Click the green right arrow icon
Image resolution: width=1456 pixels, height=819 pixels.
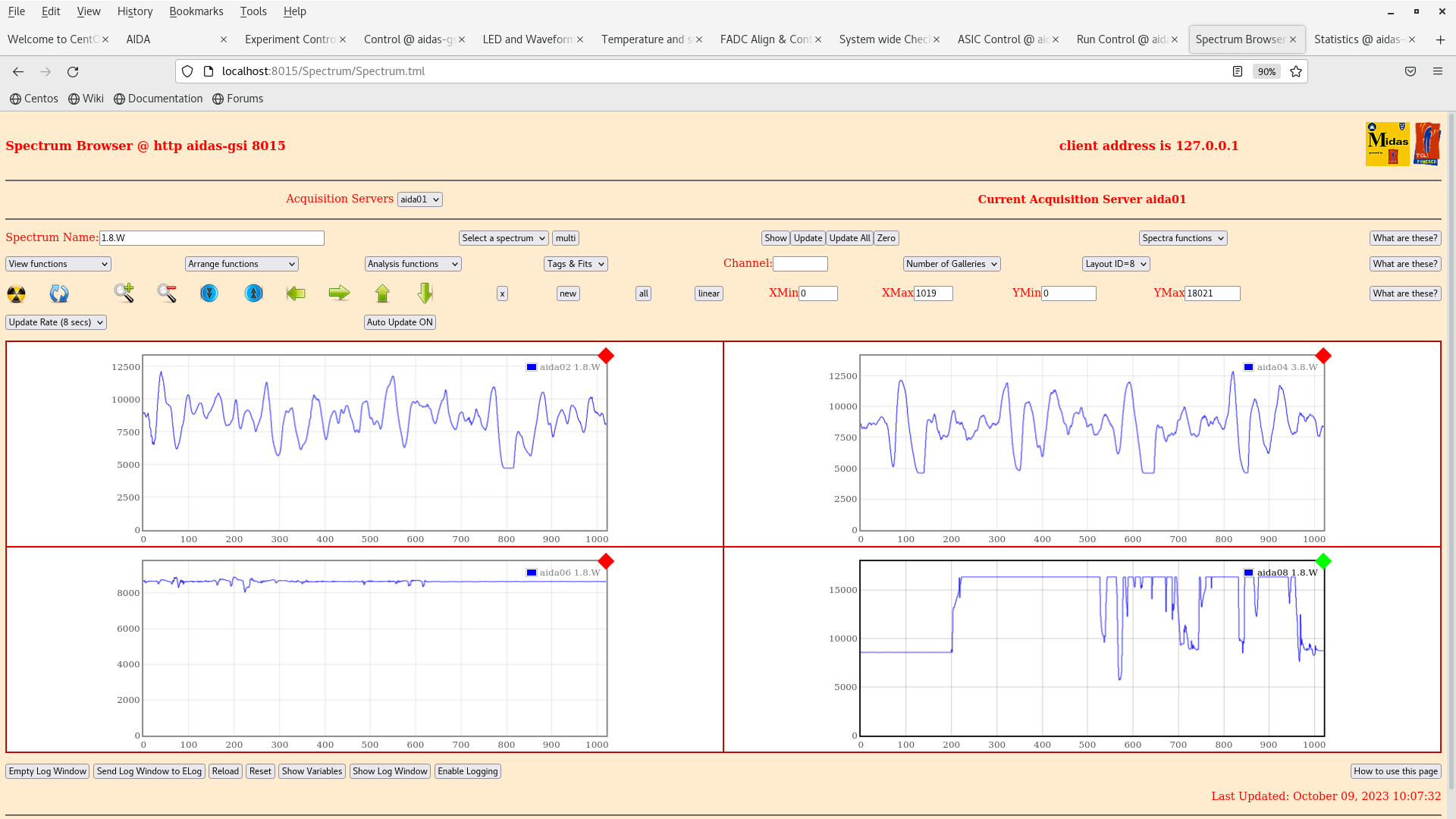point(339,293)
